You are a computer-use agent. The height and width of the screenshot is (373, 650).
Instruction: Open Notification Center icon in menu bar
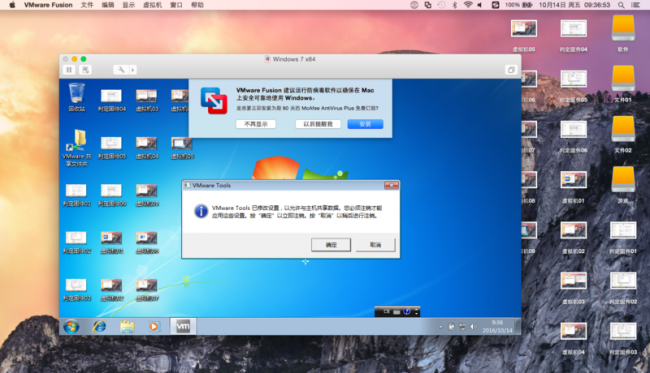pyautogui.click(x=635, y=5)
